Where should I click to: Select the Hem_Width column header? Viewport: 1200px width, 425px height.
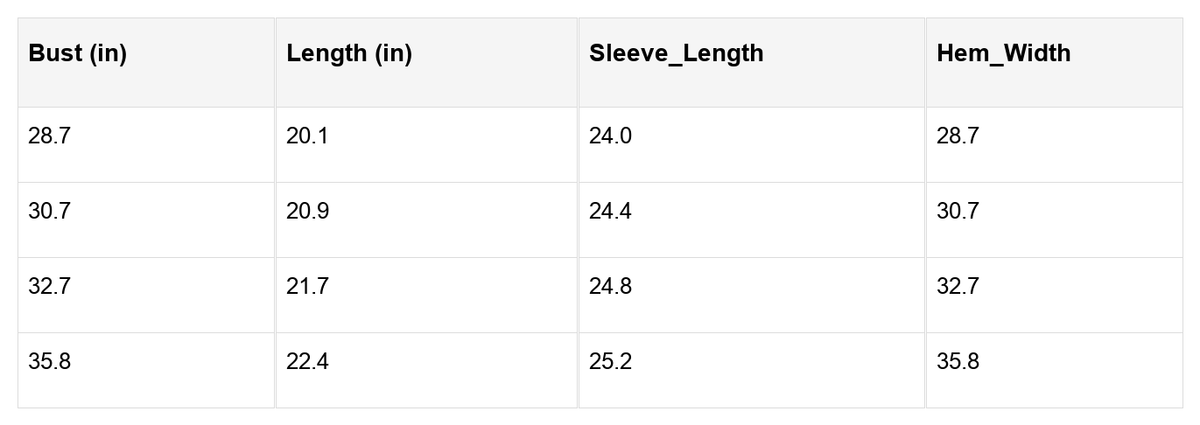[1054, 62]
